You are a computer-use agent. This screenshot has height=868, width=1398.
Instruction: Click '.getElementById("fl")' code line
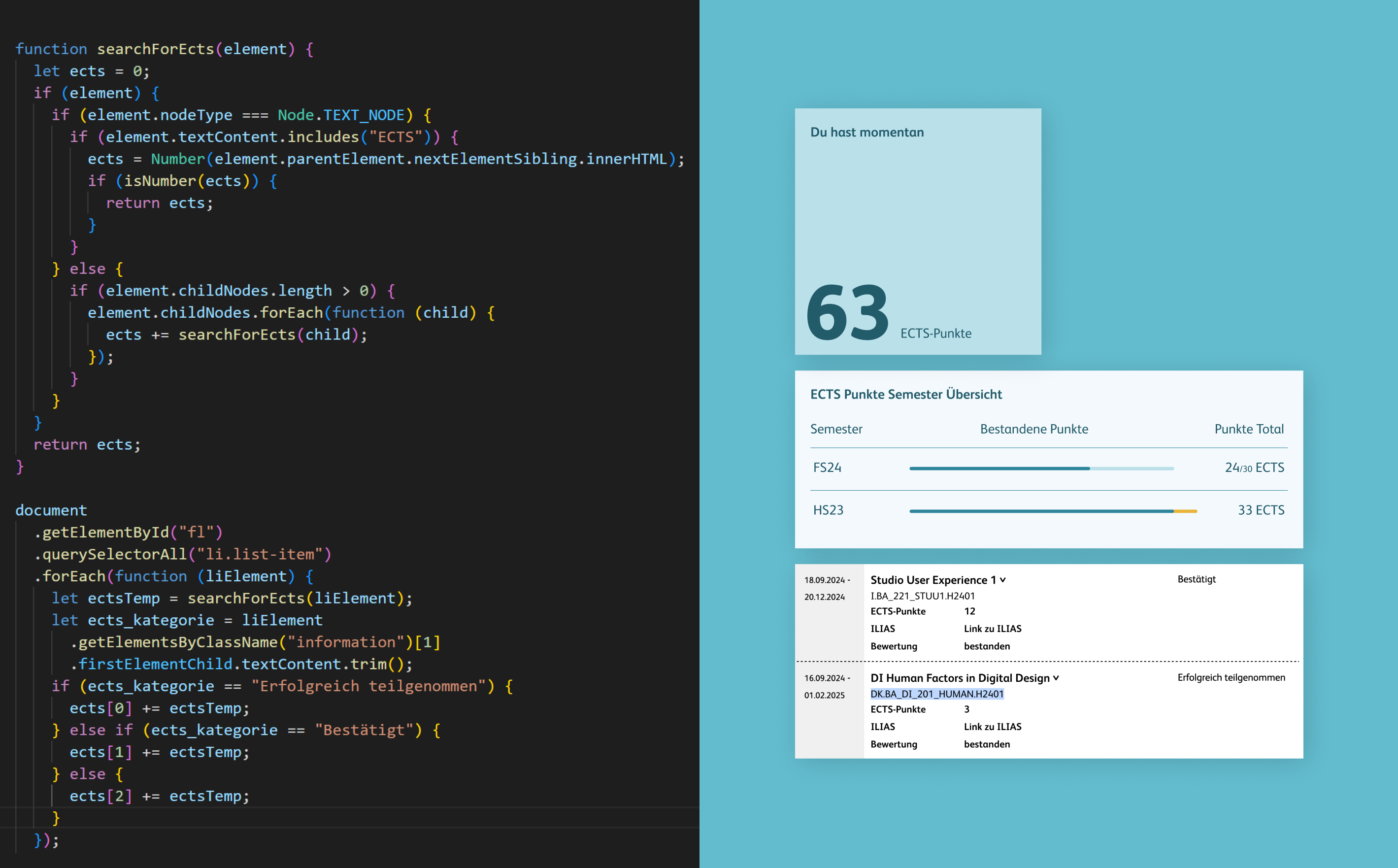tap(128, 533)
